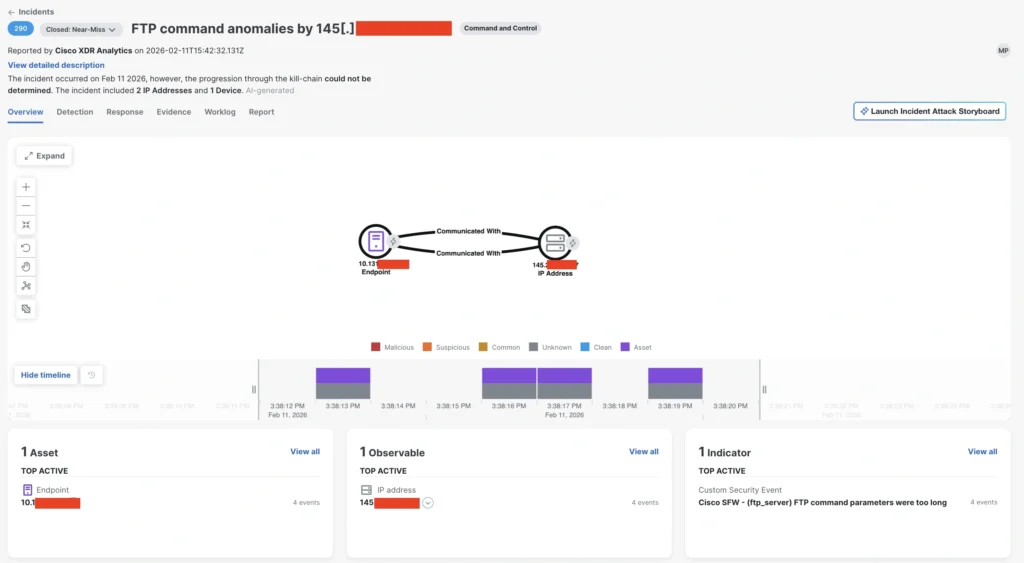The width and height of the screenshot is (1024, 563).
Task: Reset graph with the counterclockwise arrow icon
Action: point(27,247)
